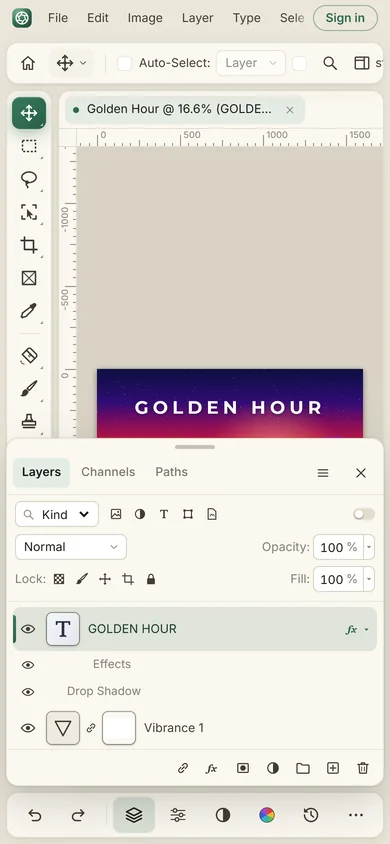This screenshot has width=390, height=844.
Task: Open the Opacity slider dropdown arrow
Action: tap(369, 547)
